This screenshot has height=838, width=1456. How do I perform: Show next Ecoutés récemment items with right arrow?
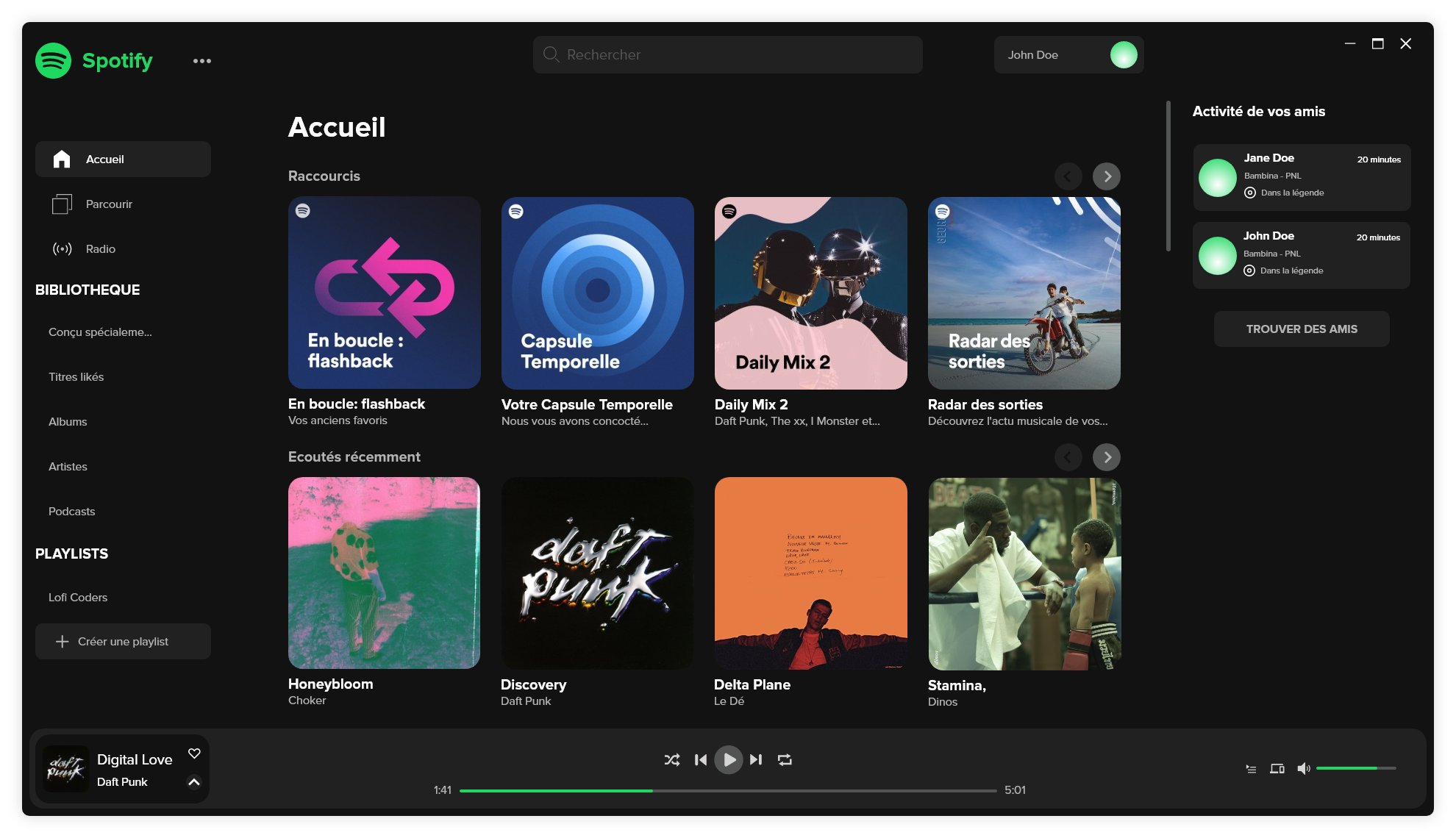click(x=1107, y=457)
